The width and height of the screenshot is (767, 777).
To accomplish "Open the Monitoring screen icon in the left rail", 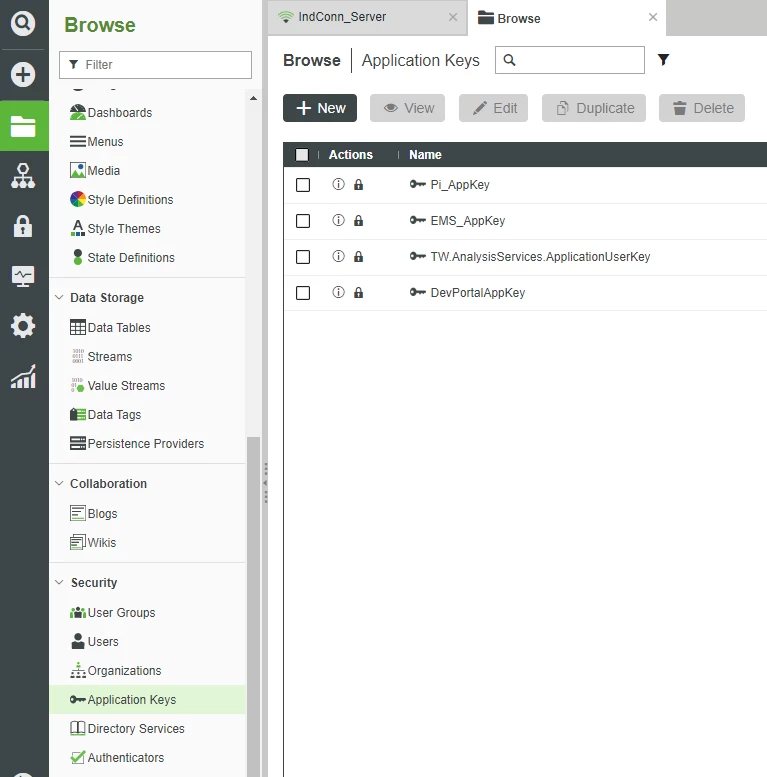I will tap(23, 276).
